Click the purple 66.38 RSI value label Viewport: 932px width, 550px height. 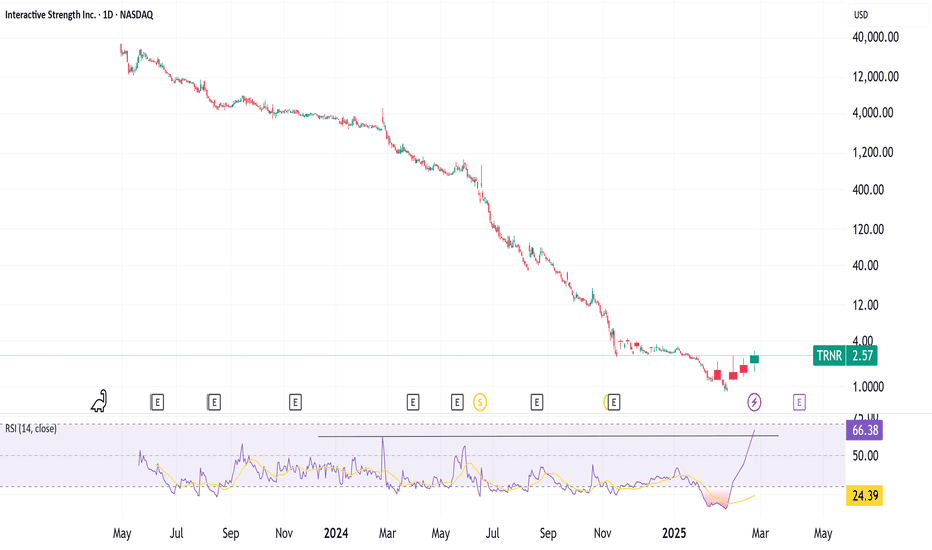pos(864,430)
